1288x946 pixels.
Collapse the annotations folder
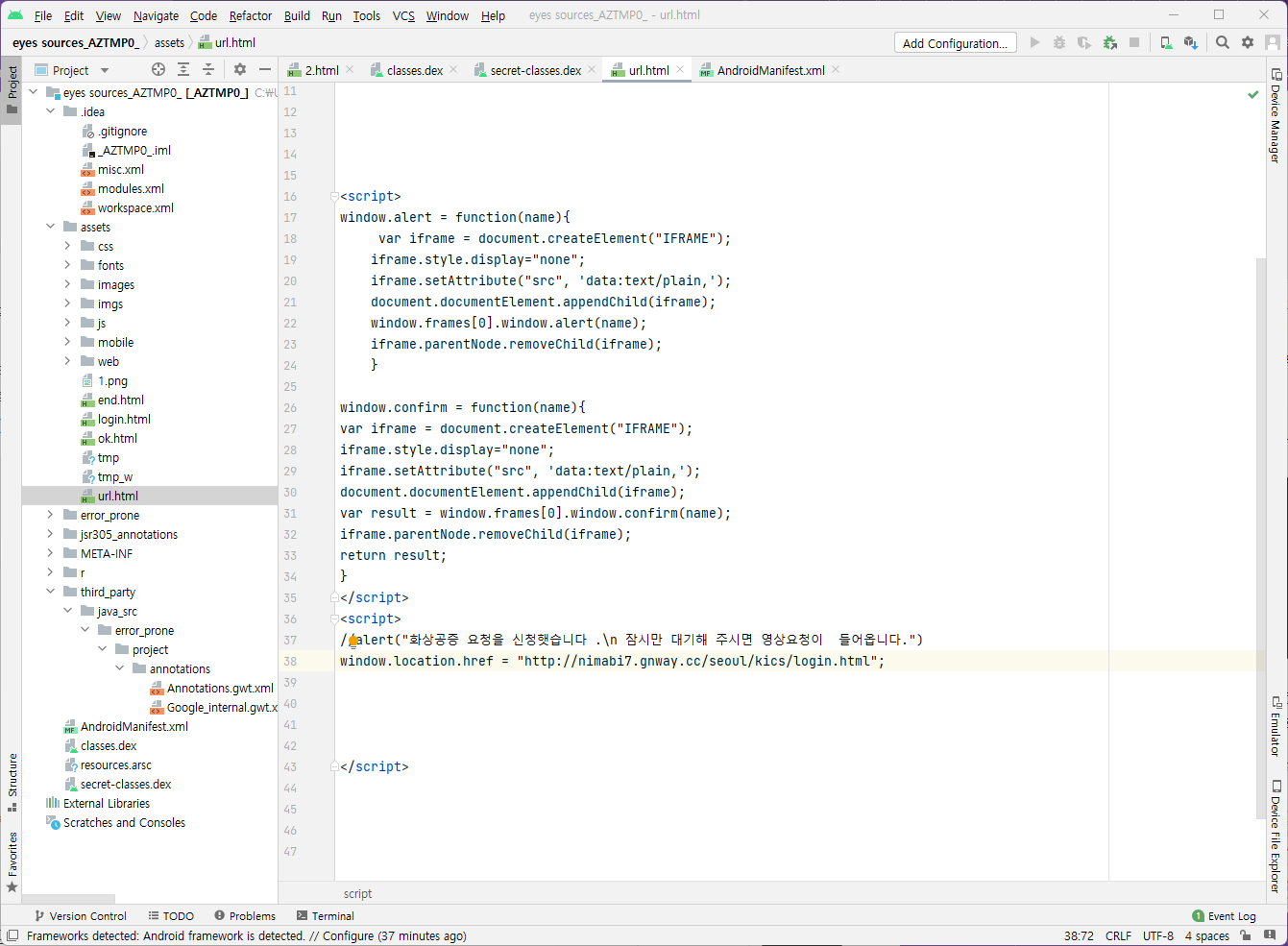[x=119, y=668]
